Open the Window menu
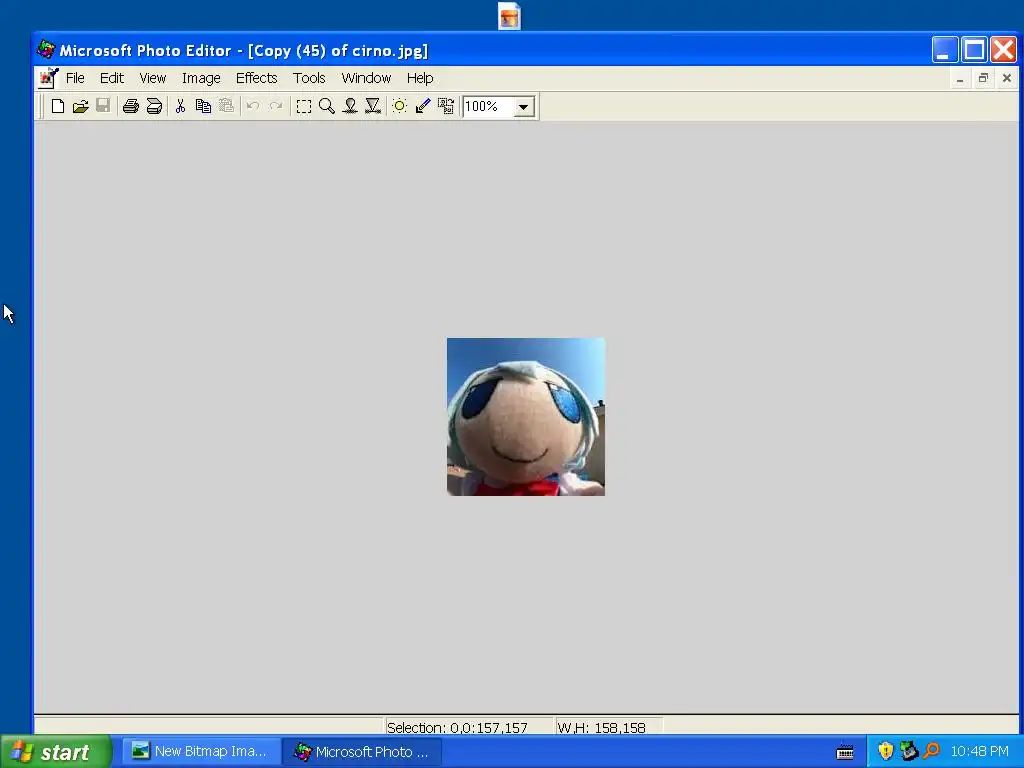1024x768 pixels. (366, 78)
